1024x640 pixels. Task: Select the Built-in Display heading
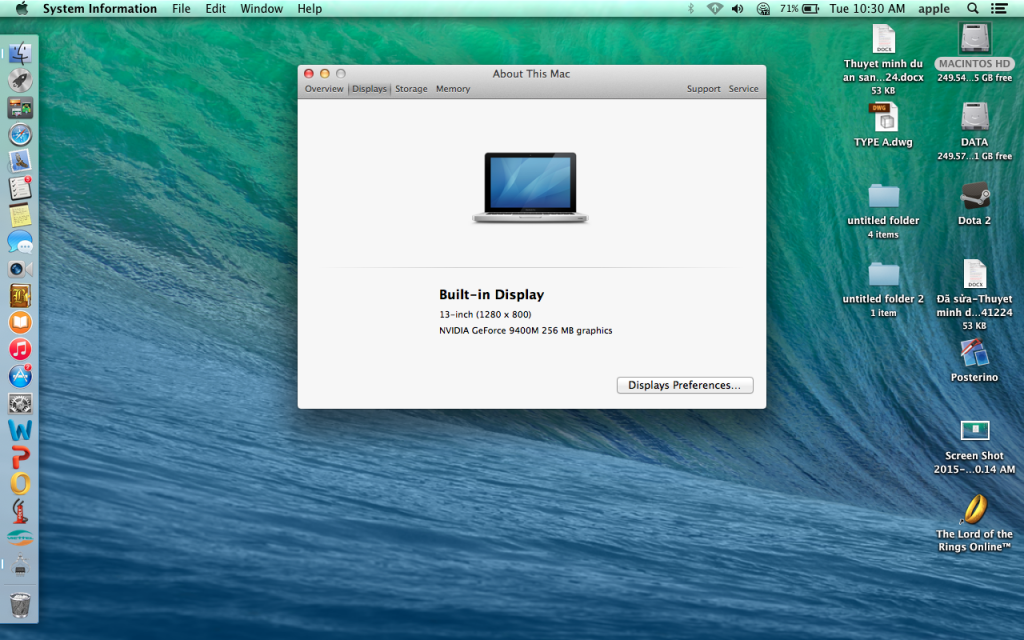click(492, 295)
